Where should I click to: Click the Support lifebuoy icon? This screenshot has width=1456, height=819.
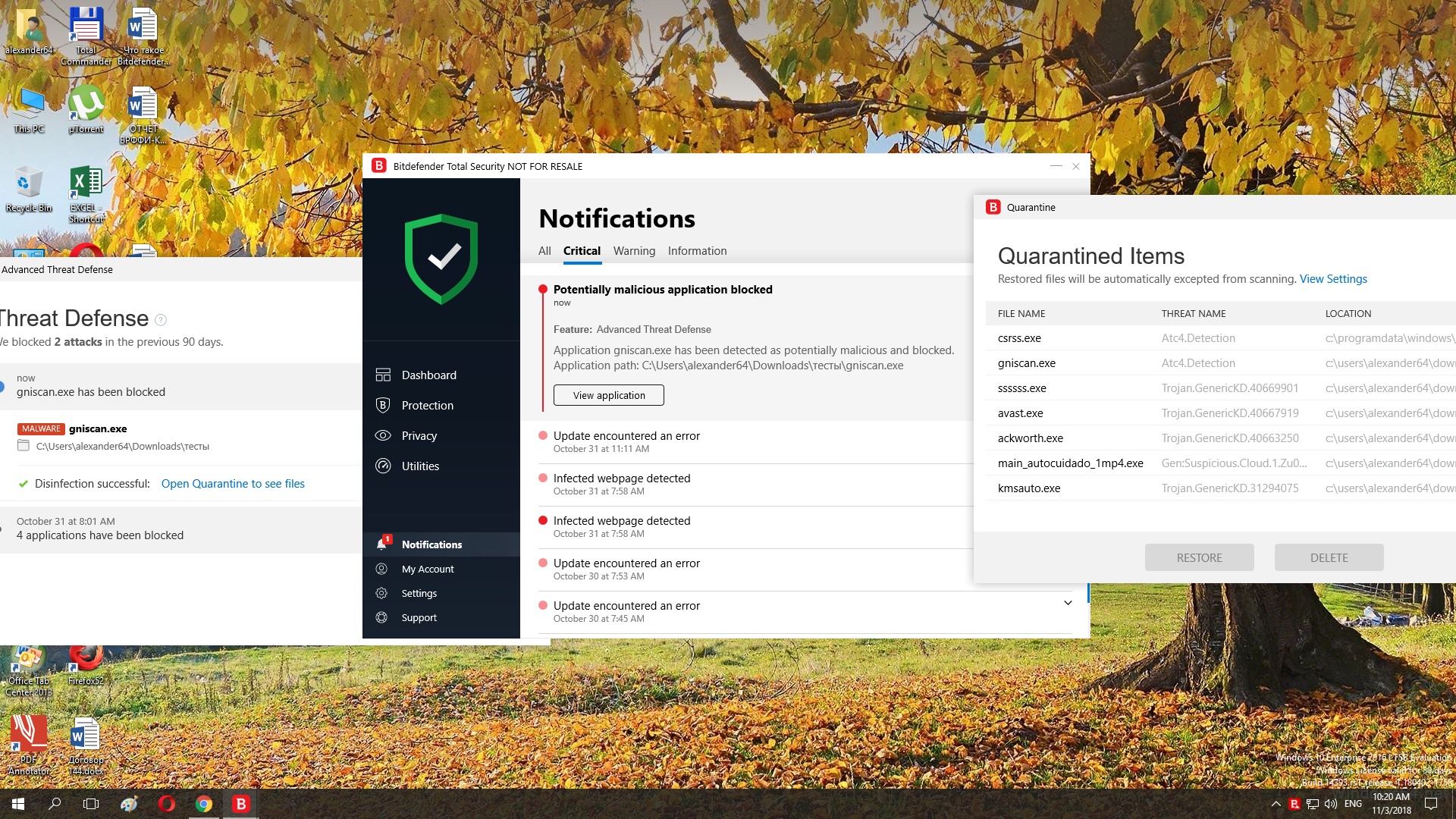tap(382, 618)
